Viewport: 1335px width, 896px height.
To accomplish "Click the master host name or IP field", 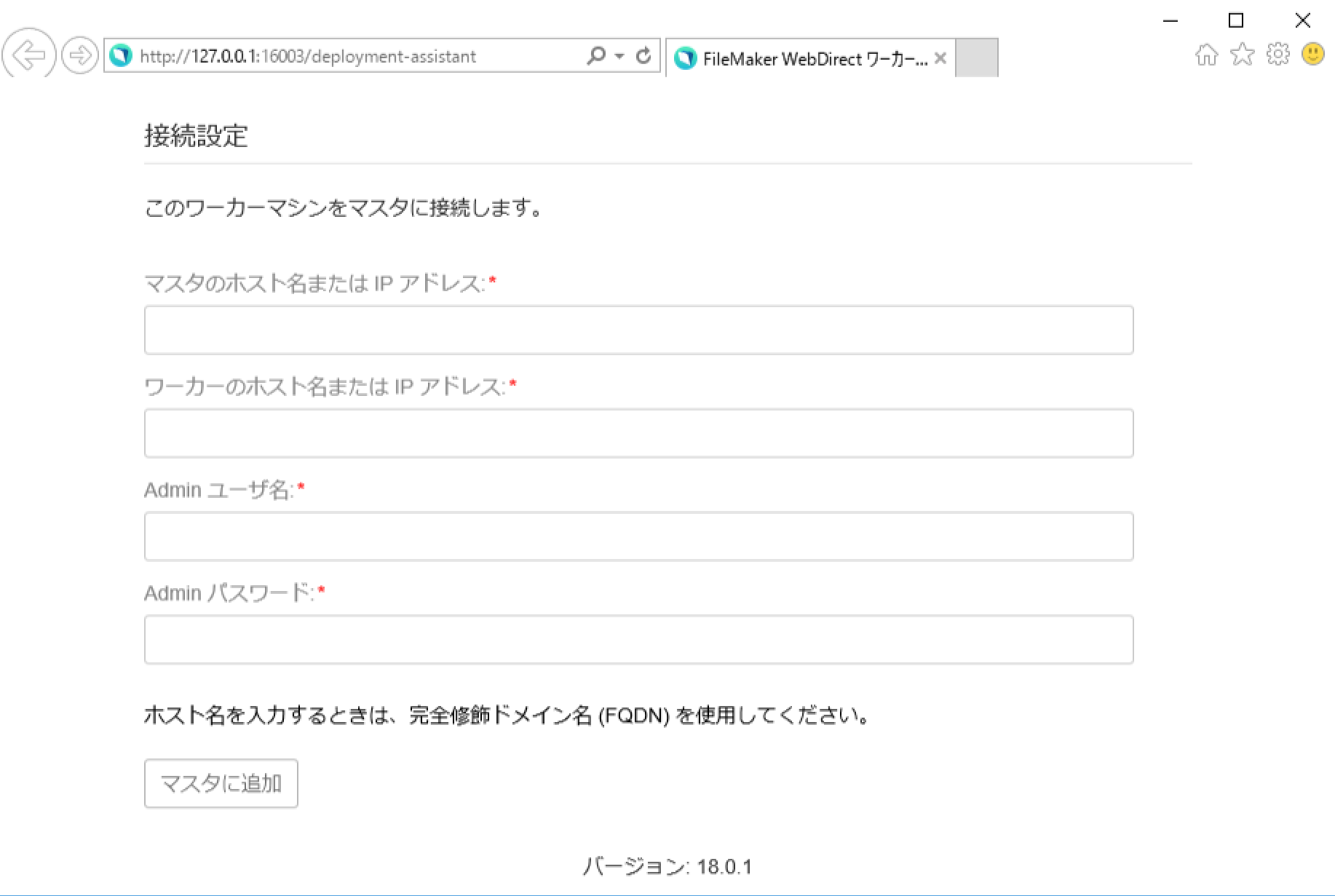I will tap(638, 330).
